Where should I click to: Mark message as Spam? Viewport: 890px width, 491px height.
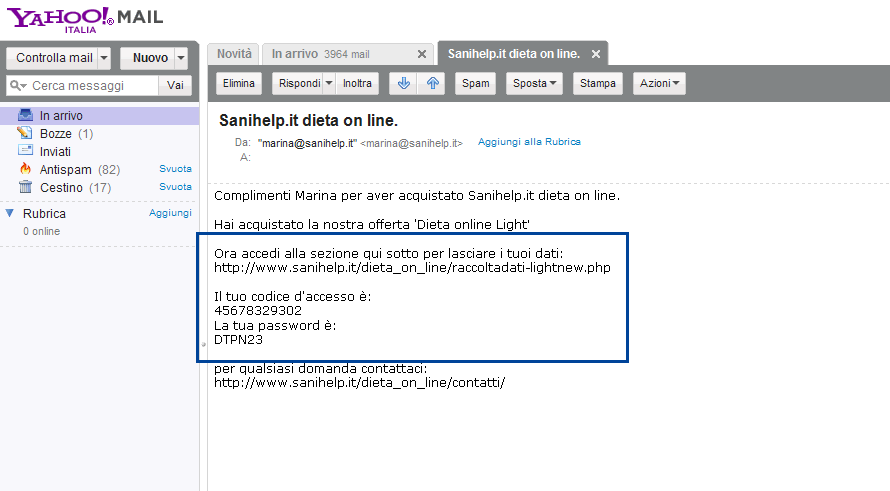coord(475,83)
